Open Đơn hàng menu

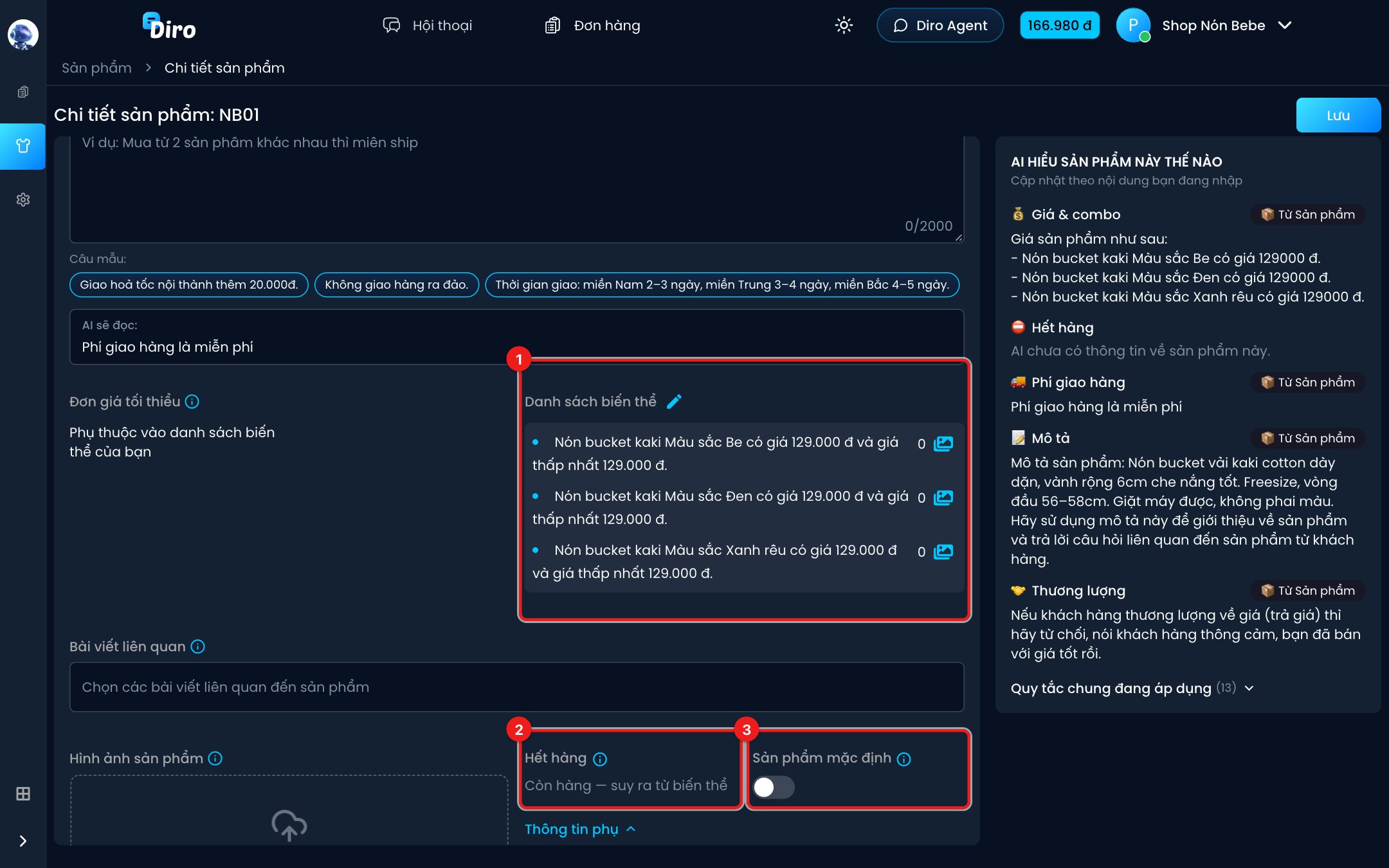592,25
